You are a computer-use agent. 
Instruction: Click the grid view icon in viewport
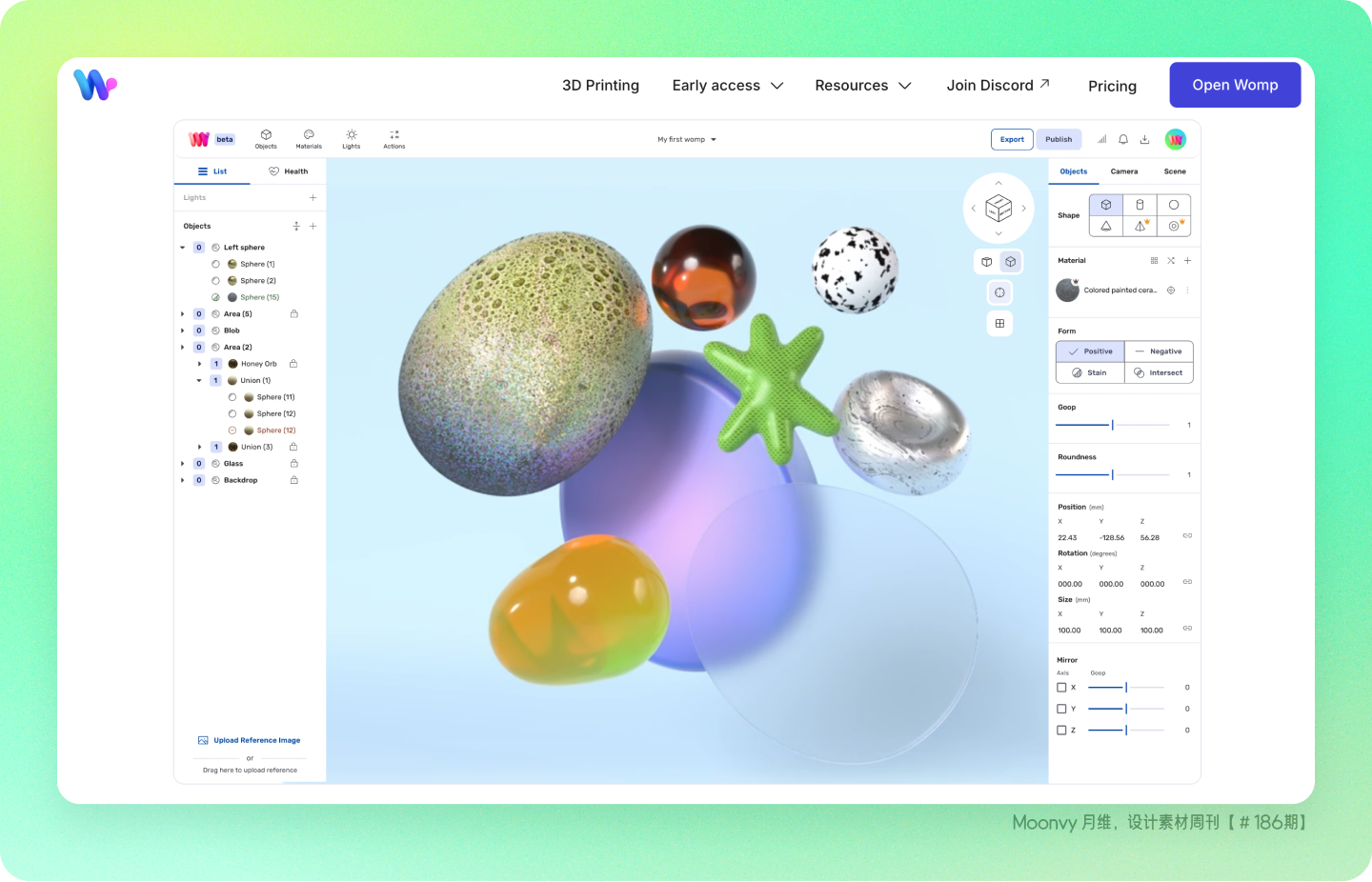point(999,324)
